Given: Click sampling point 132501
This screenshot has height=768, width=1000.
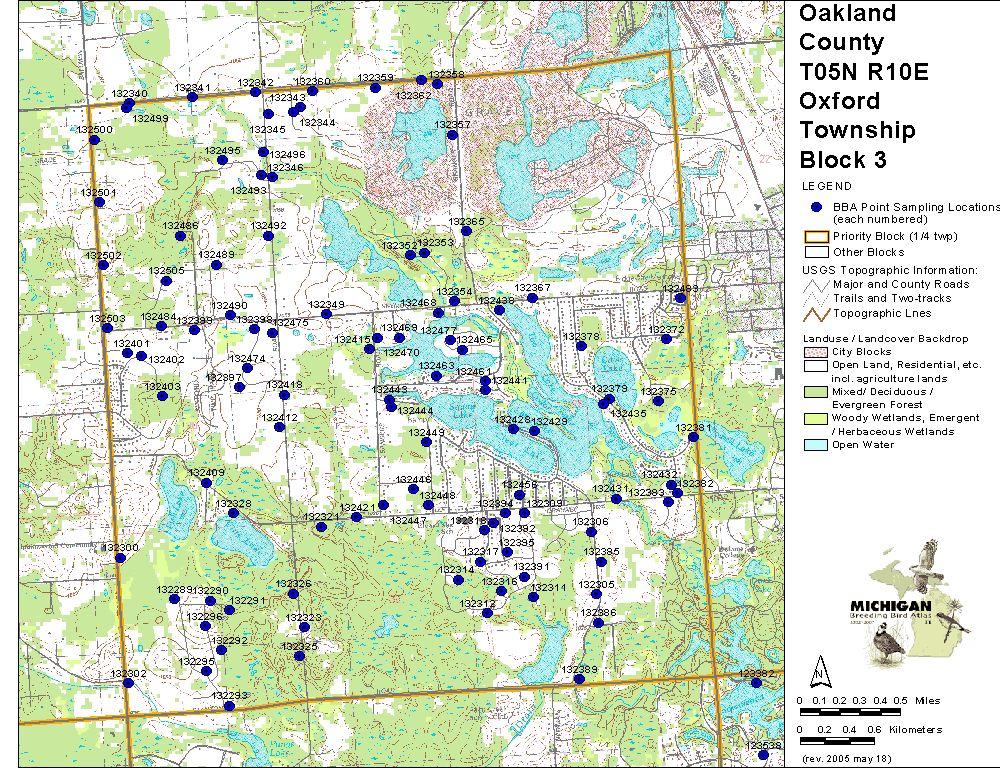Looking at the screenshot, I should tap(99, 203).
